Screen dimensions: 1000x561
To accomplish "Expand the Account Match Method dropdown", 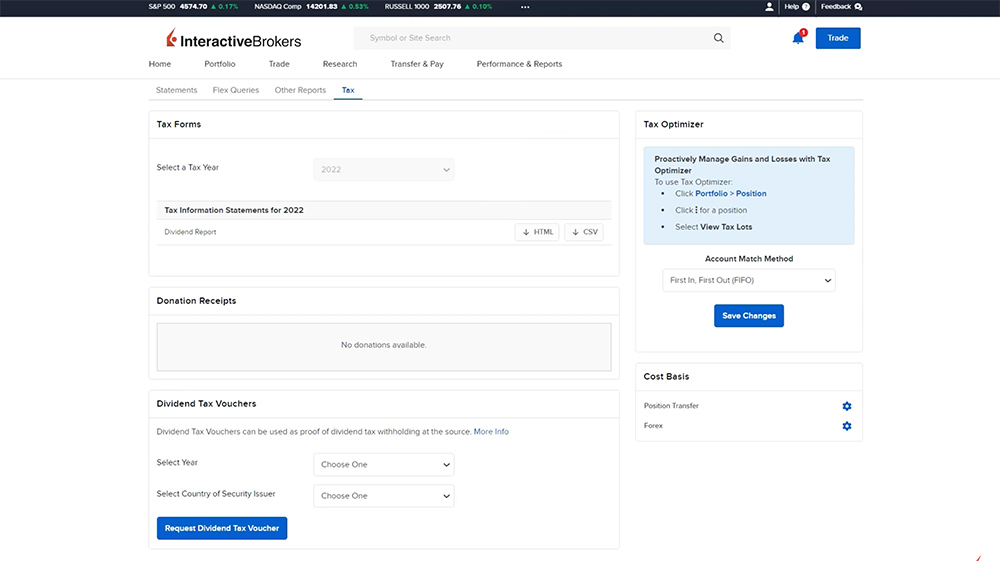I will point(748,281).
